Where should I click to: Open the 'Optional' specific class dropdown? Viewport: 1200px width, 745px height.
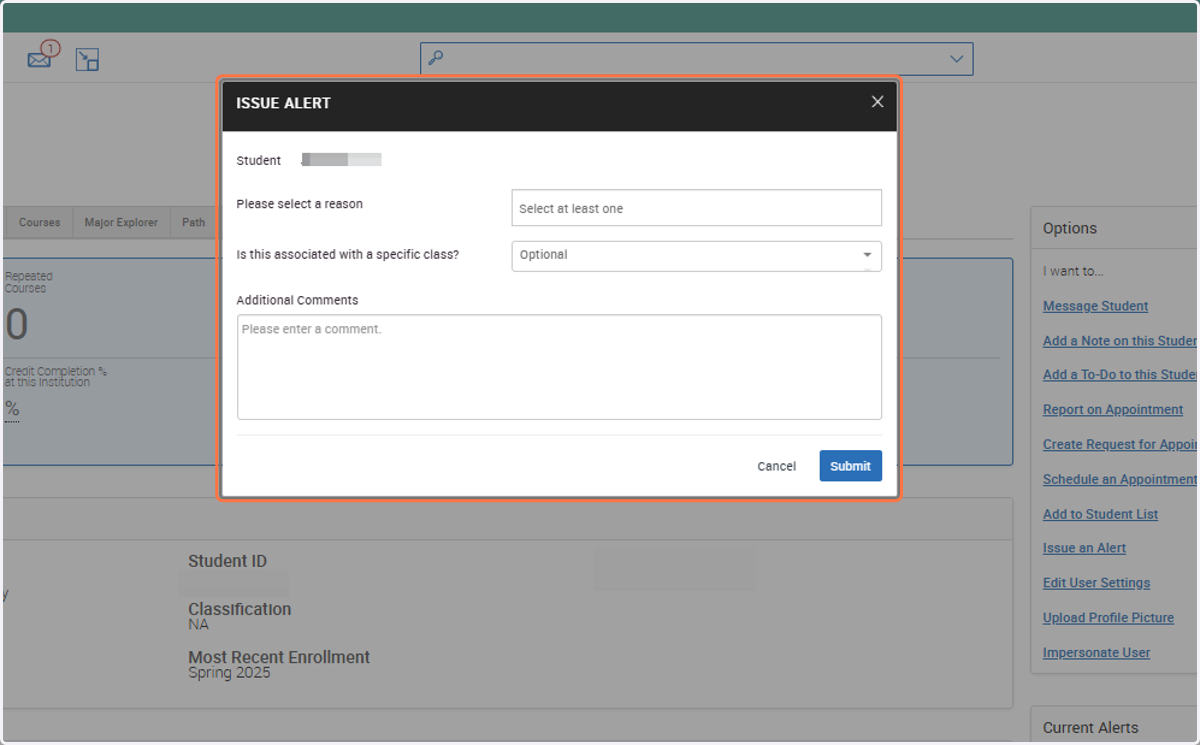click(696, 255)
